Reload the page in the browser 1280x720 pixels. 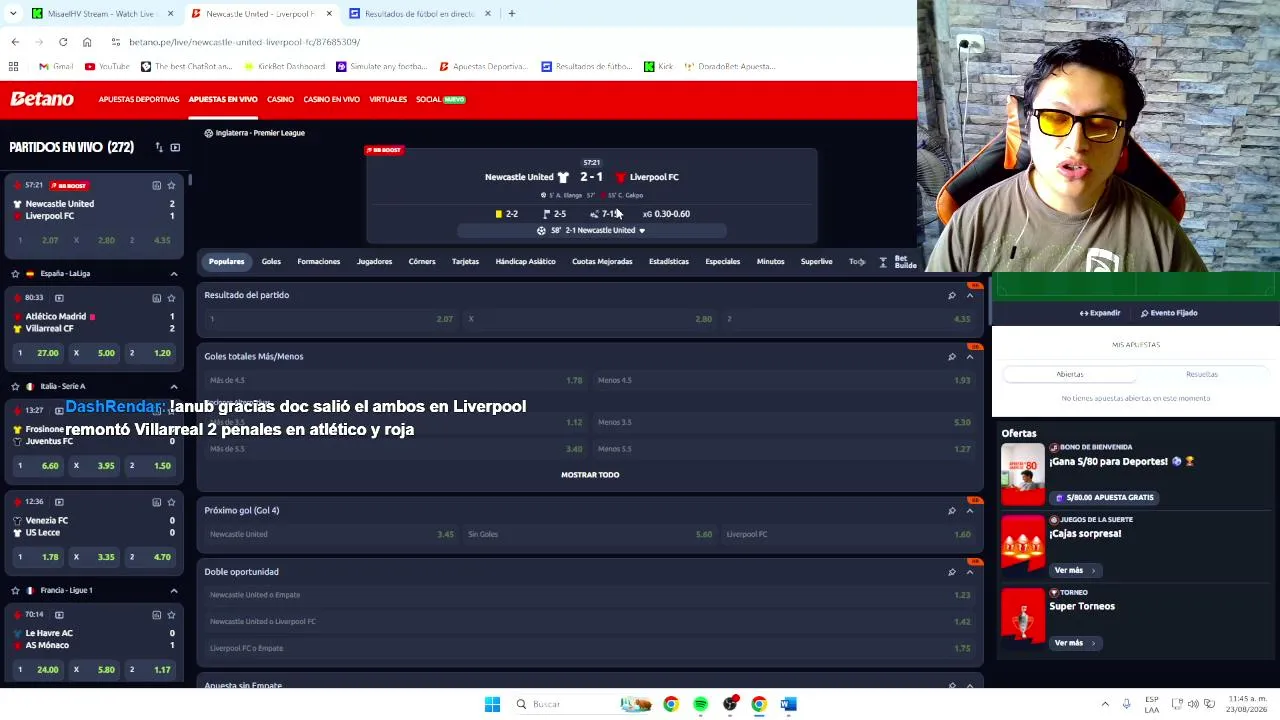63,42
